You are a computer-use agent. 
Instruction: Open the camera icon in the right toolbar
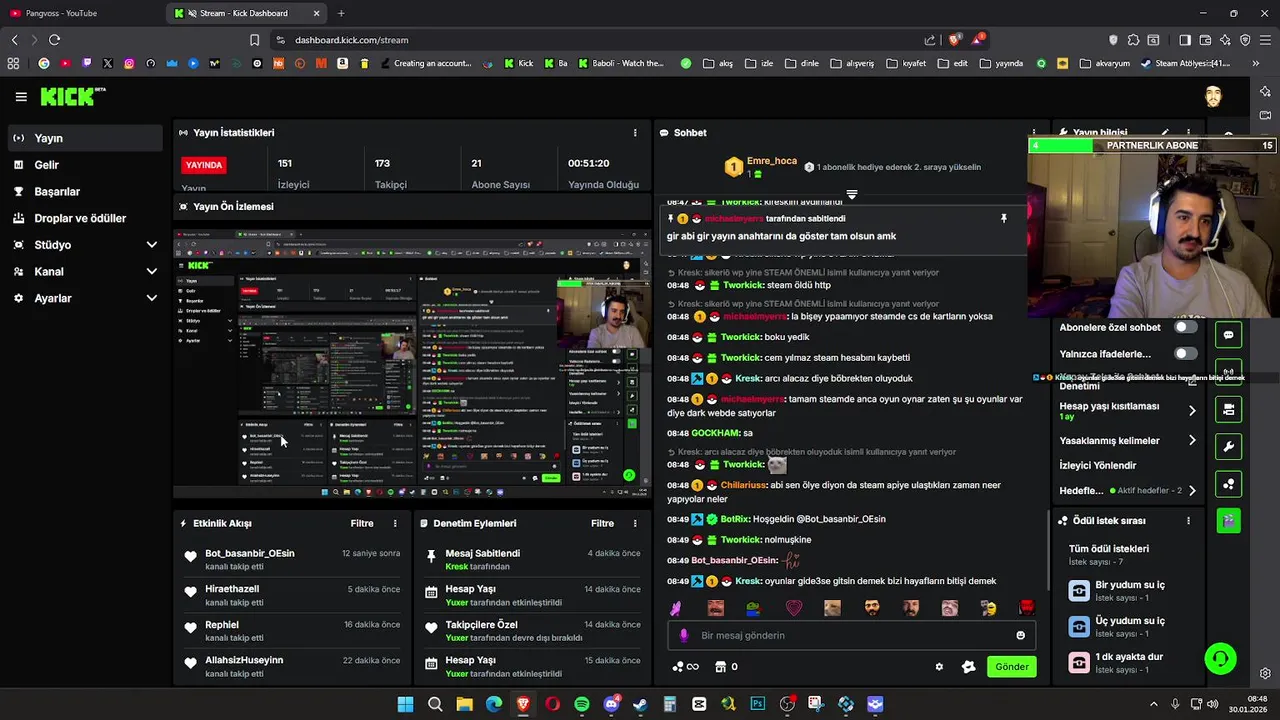pos(1229,409)
